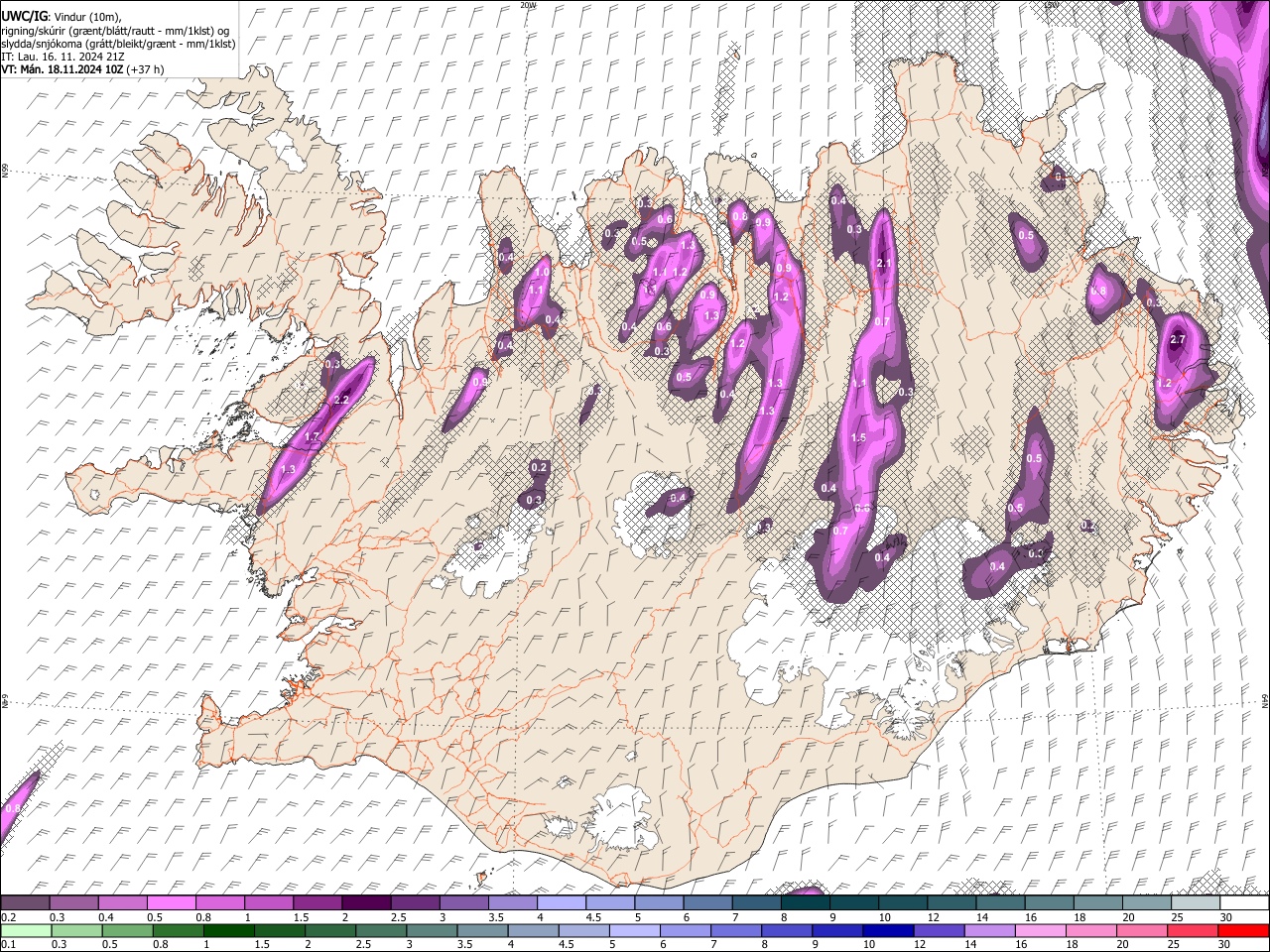Pick the 0.2 swatch in the upper legend row
This screenshot has width=1270, height=952.
(x=25, y=902)
